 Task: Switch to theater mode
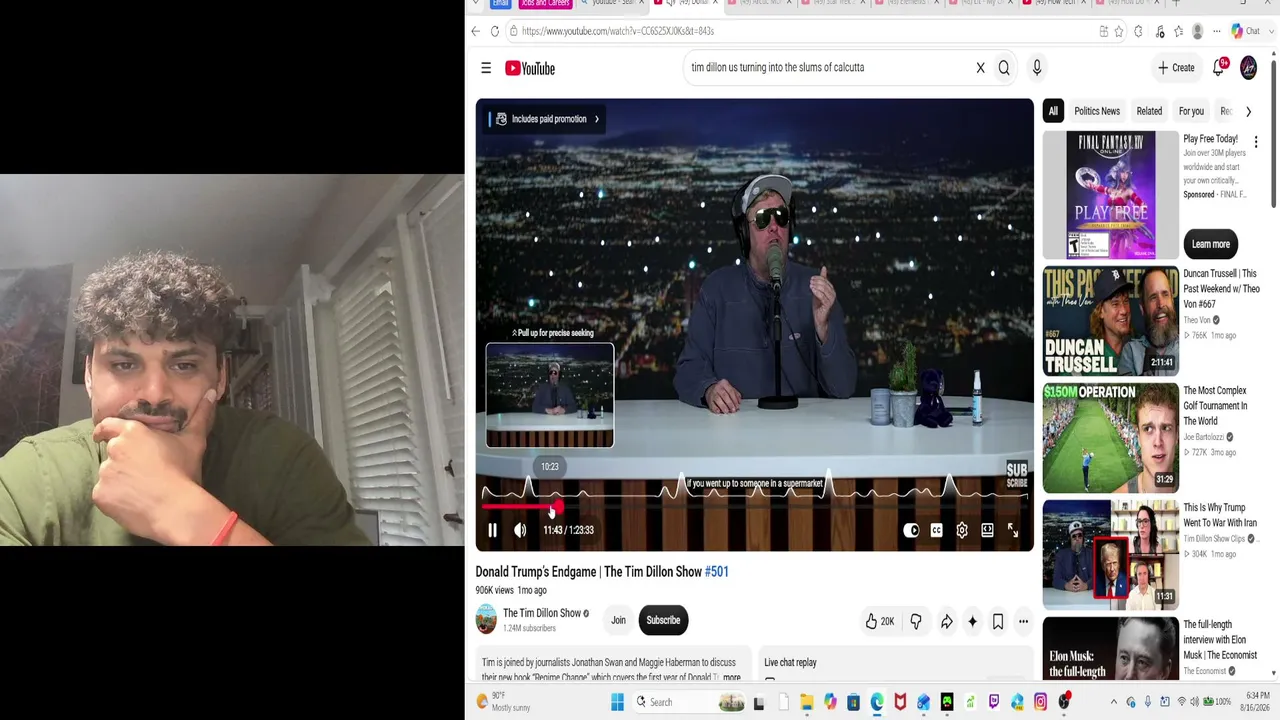(987, 531)
